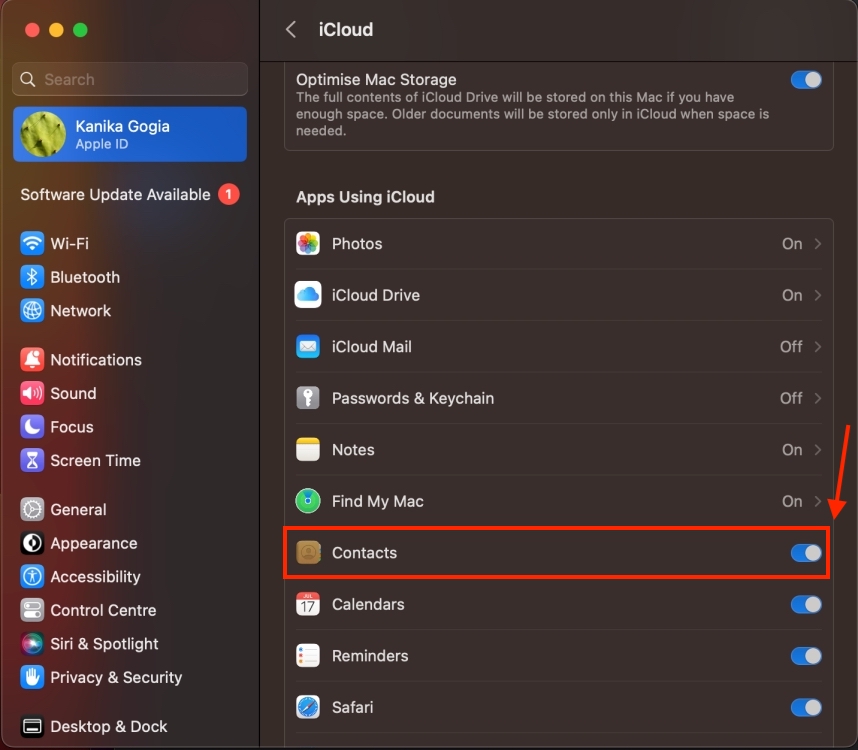The width and height of the screenshot is (858, 750).
Task: Click Notes "On" status text
Action: pyautogui.click(x=792, y=450)
